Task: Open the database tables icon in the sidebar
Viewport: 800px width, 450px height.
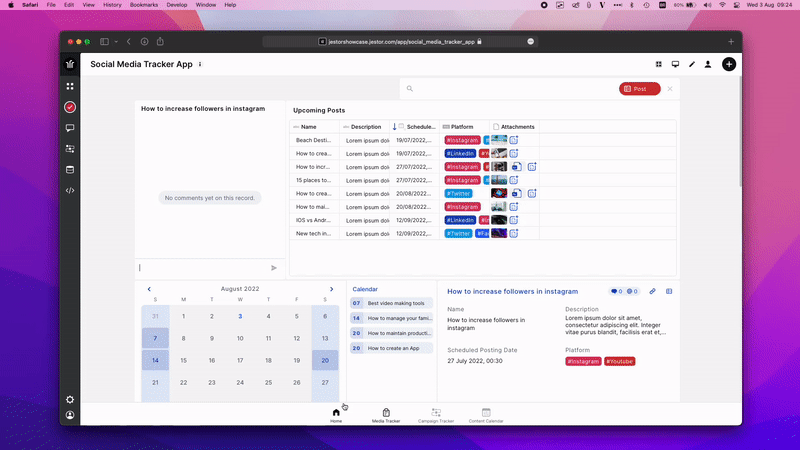Action: (x=70, y=169)
